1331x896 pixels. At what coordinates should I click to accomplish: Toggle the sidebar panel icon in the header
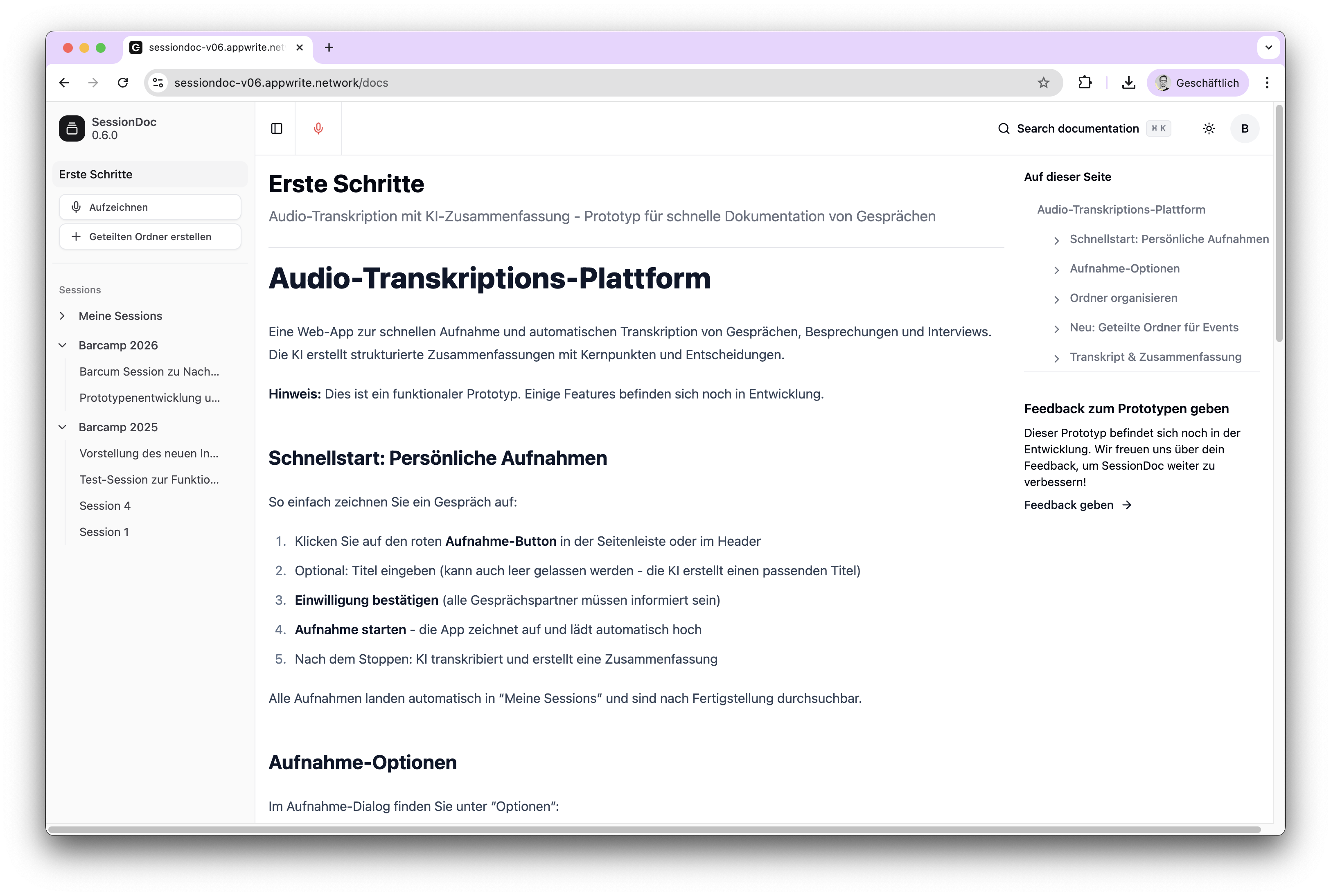277,128
